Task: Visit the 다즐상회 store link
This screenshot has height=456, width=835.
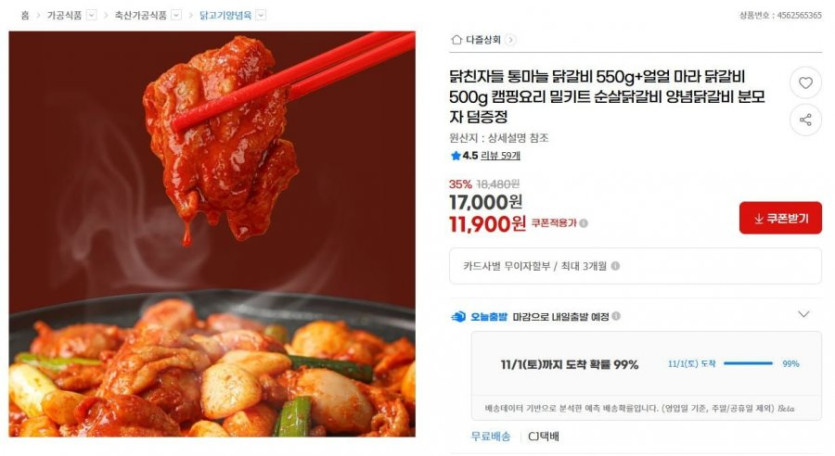Action: pos(483,39)
